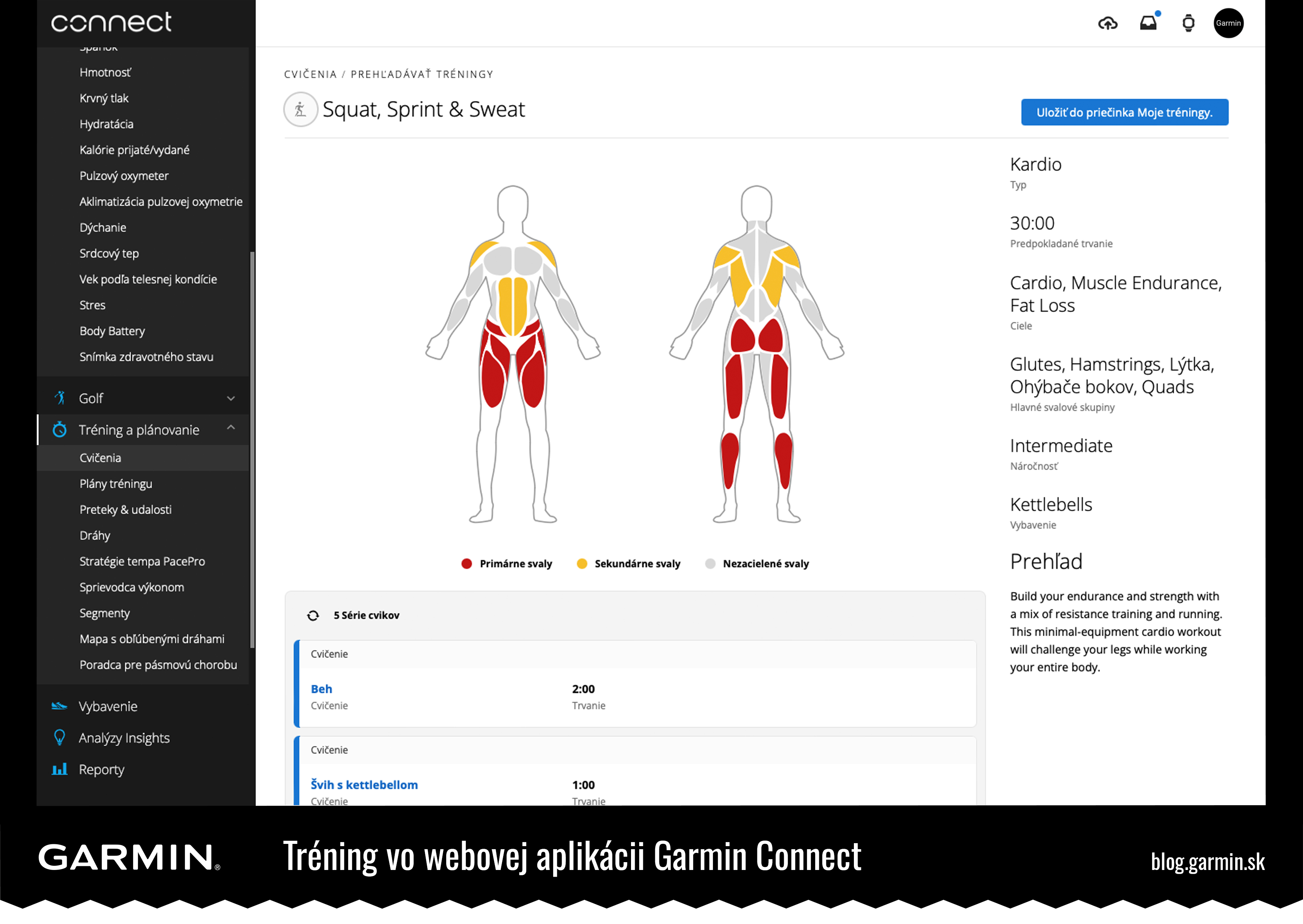Click the repeat icon beside 5 Série cvikov
This screenshot has height=924, width=1303.
click(313, 615)
